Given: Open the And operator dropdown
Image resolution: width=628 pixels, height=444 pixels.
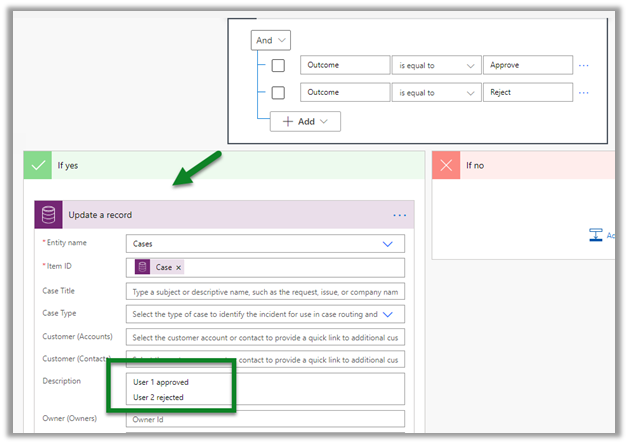Looking at the screenshot, I should [270, 40].
